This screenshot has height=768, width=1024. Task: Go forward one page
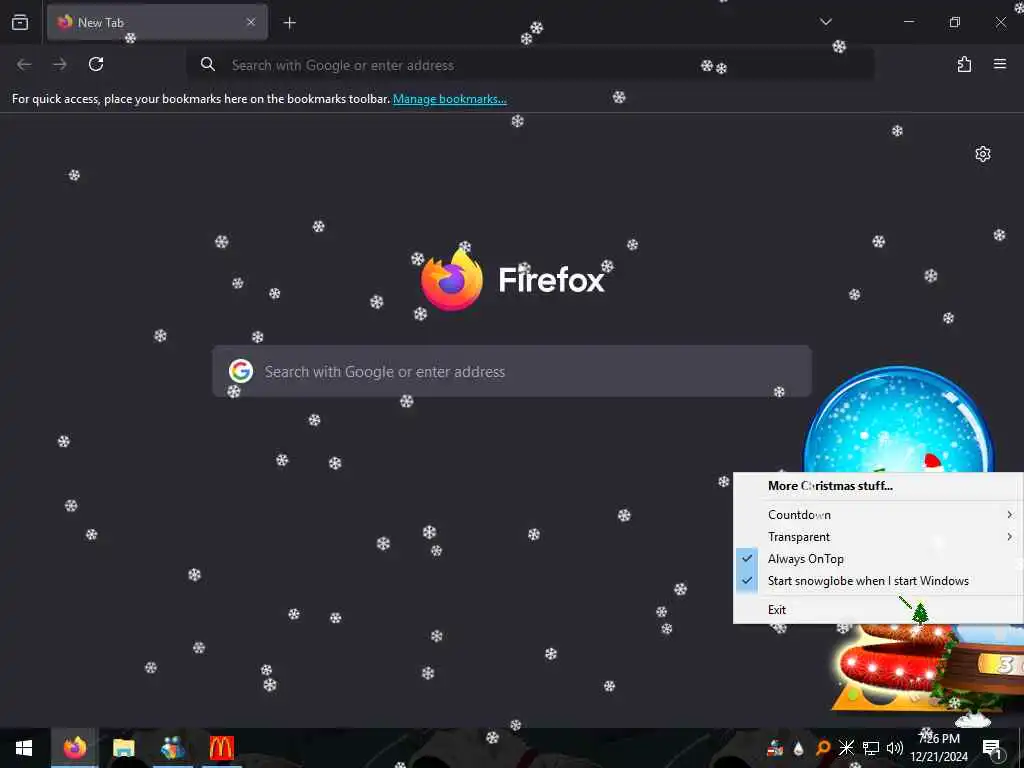coord(60,64)
